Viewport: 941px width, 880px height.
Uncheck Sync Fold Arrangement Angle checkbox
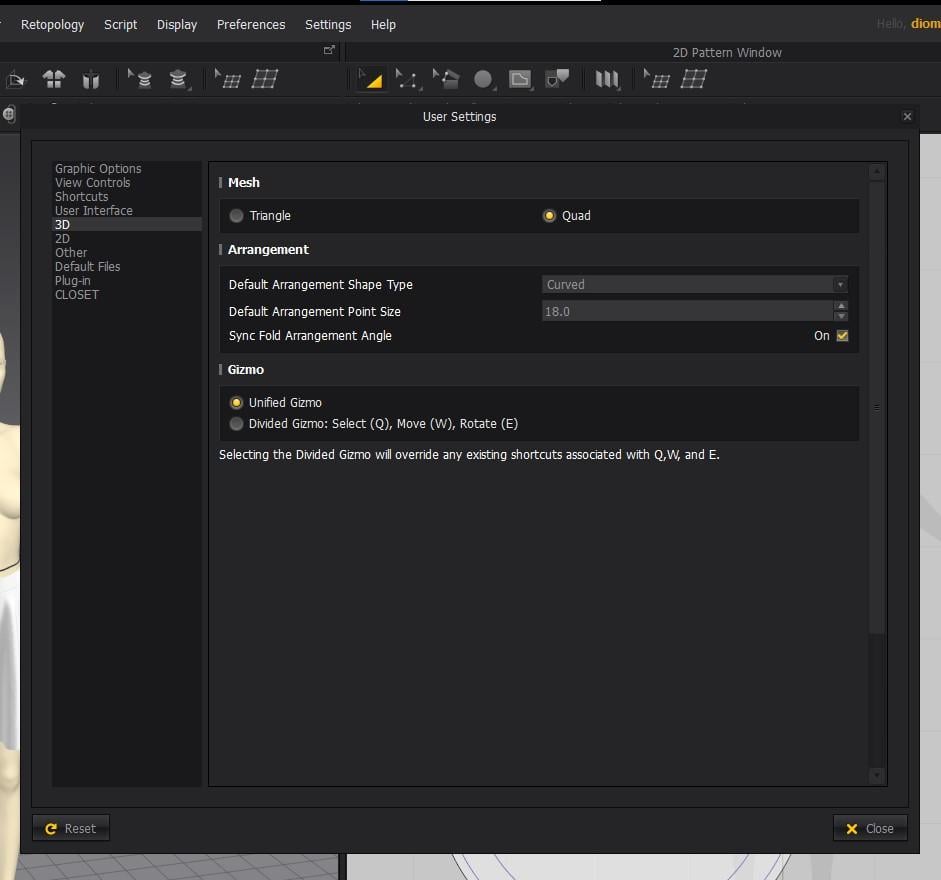(x=842, y=336)
